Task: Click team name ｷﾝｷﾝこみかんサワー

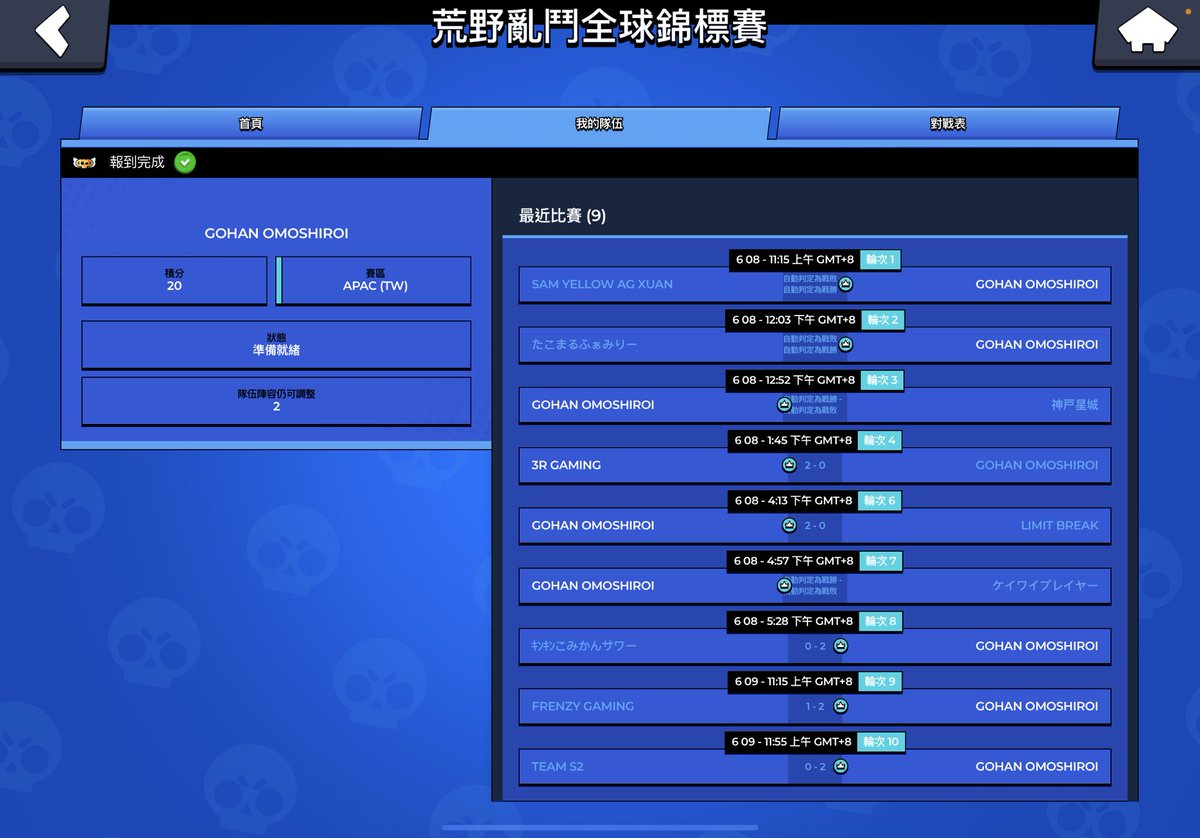Action: (584, 646)
